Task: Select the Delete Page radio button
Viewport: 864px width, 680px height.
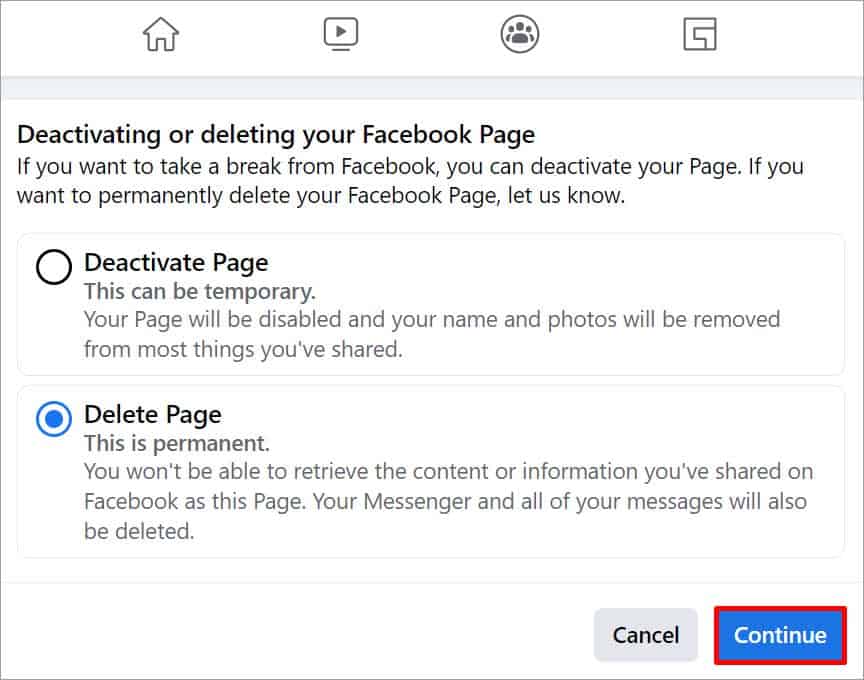Action: (53, 419)
